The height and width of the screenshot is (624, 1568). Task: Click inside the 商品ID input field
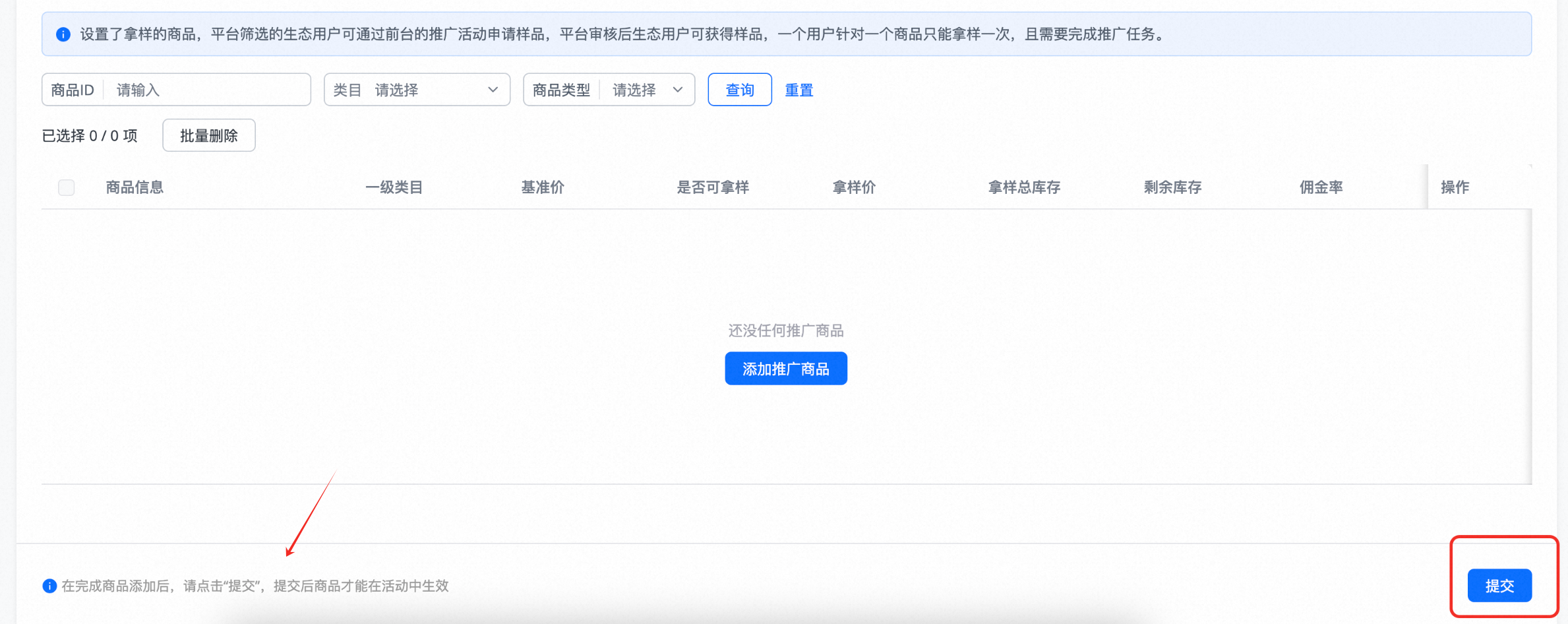[x=204, y=89]
